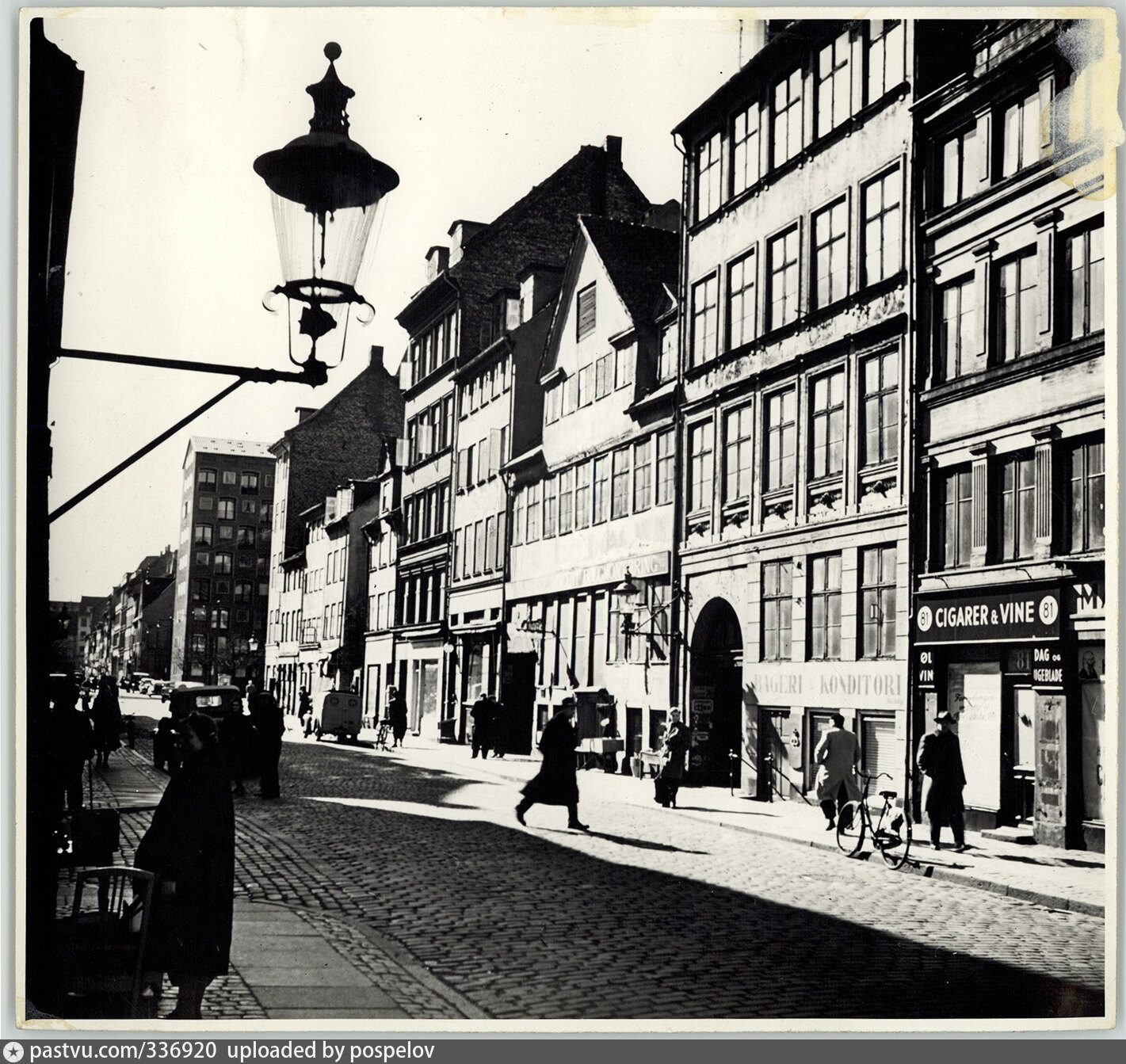Click the ØL VIN vertical sign
This screenshot has height=1064, width=1126.
(925, 668)
